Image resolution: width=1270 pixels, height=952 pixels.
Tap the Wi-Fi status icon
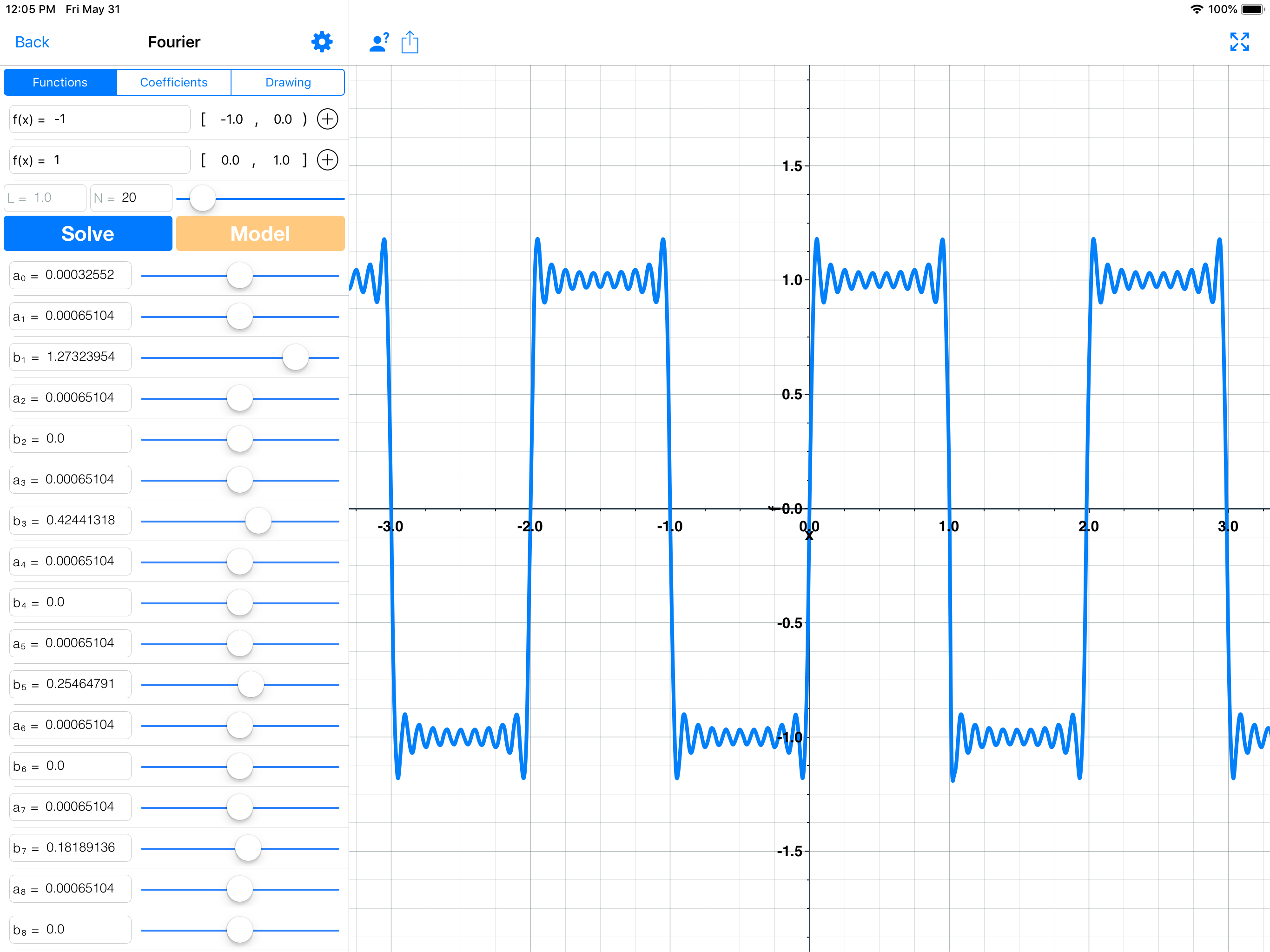pyautogui.click(x=1196, y=9)
